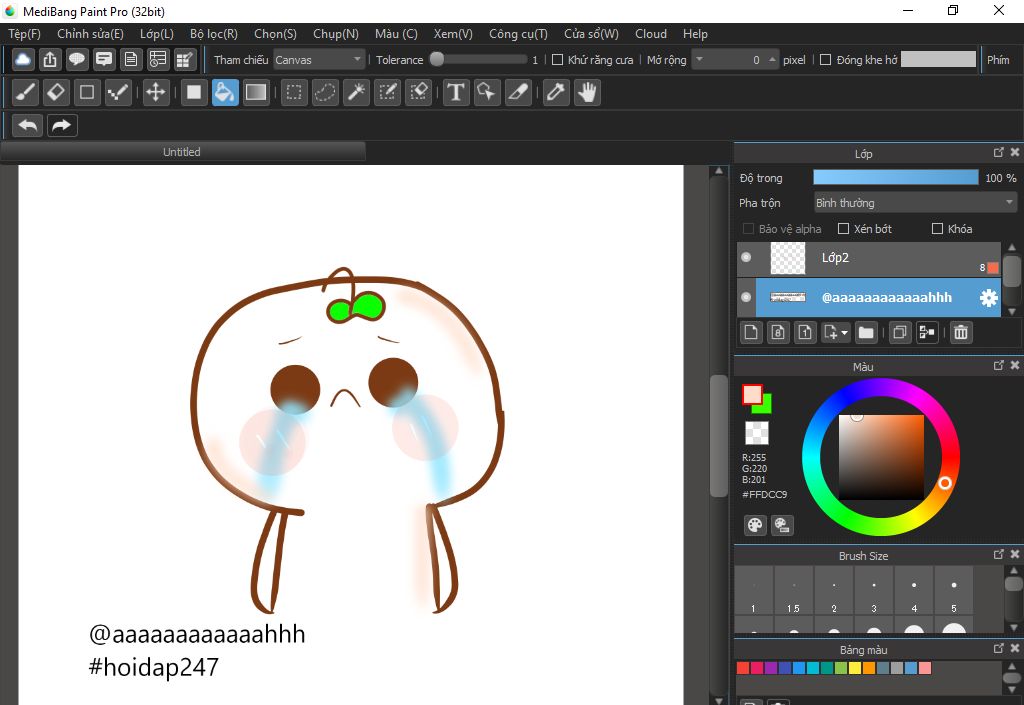Toggle visibility of Lớp2 layer
Image resolution: width=1024 pixels, height=705 pixels.
[x=746, y=257]
